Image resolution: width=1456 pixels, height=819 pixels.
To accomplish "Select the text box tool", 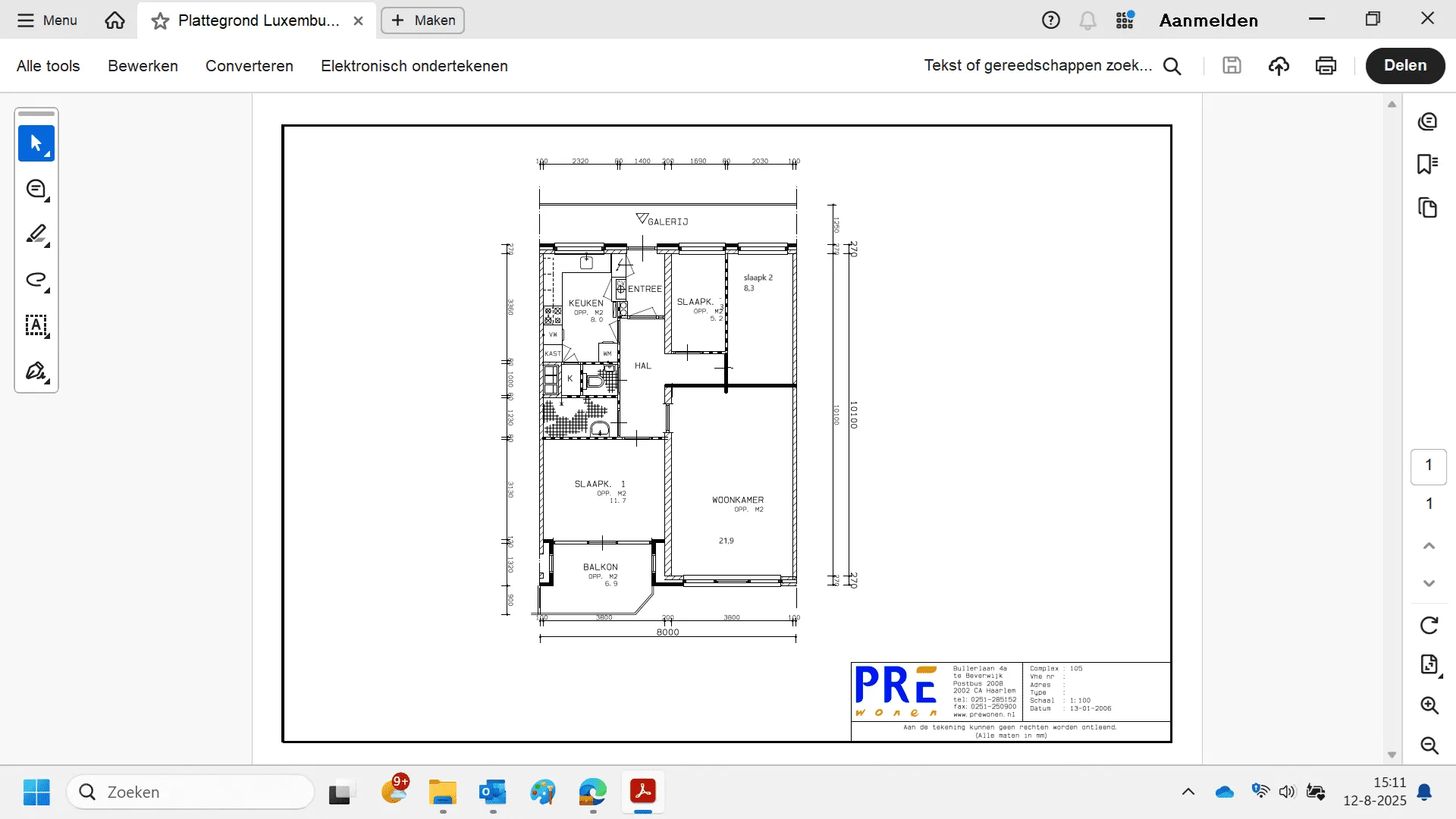I will [x=36, y=326].
